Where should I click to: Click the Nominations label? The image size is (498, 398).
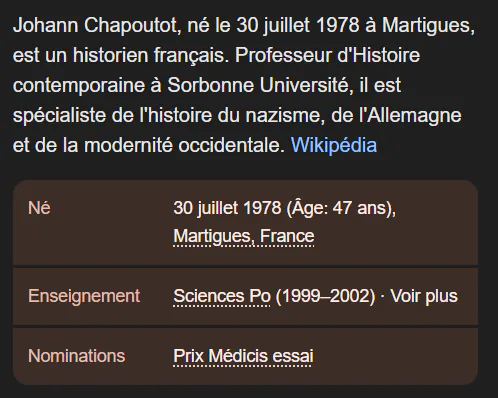coord(77,356)
